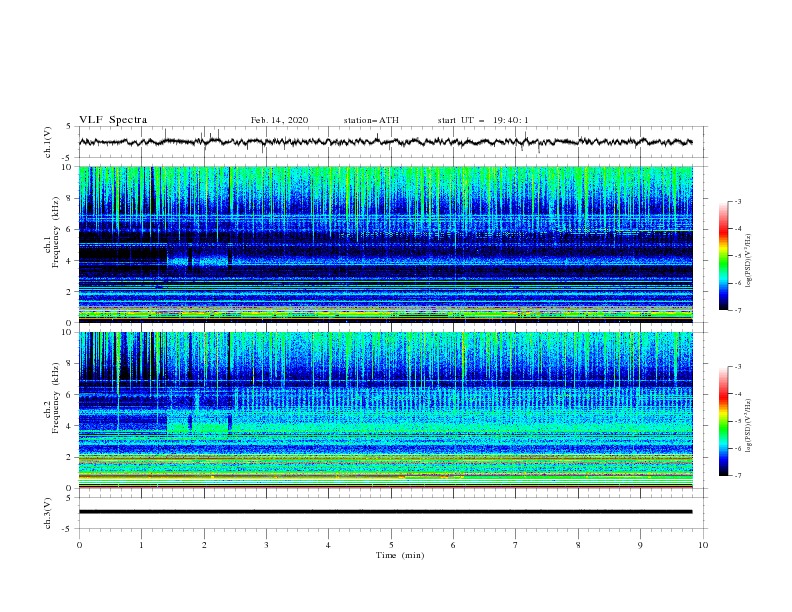Click the 'ch.3(V)' waveform axis label
Screen dimensions: 792x612
[48, 513]
